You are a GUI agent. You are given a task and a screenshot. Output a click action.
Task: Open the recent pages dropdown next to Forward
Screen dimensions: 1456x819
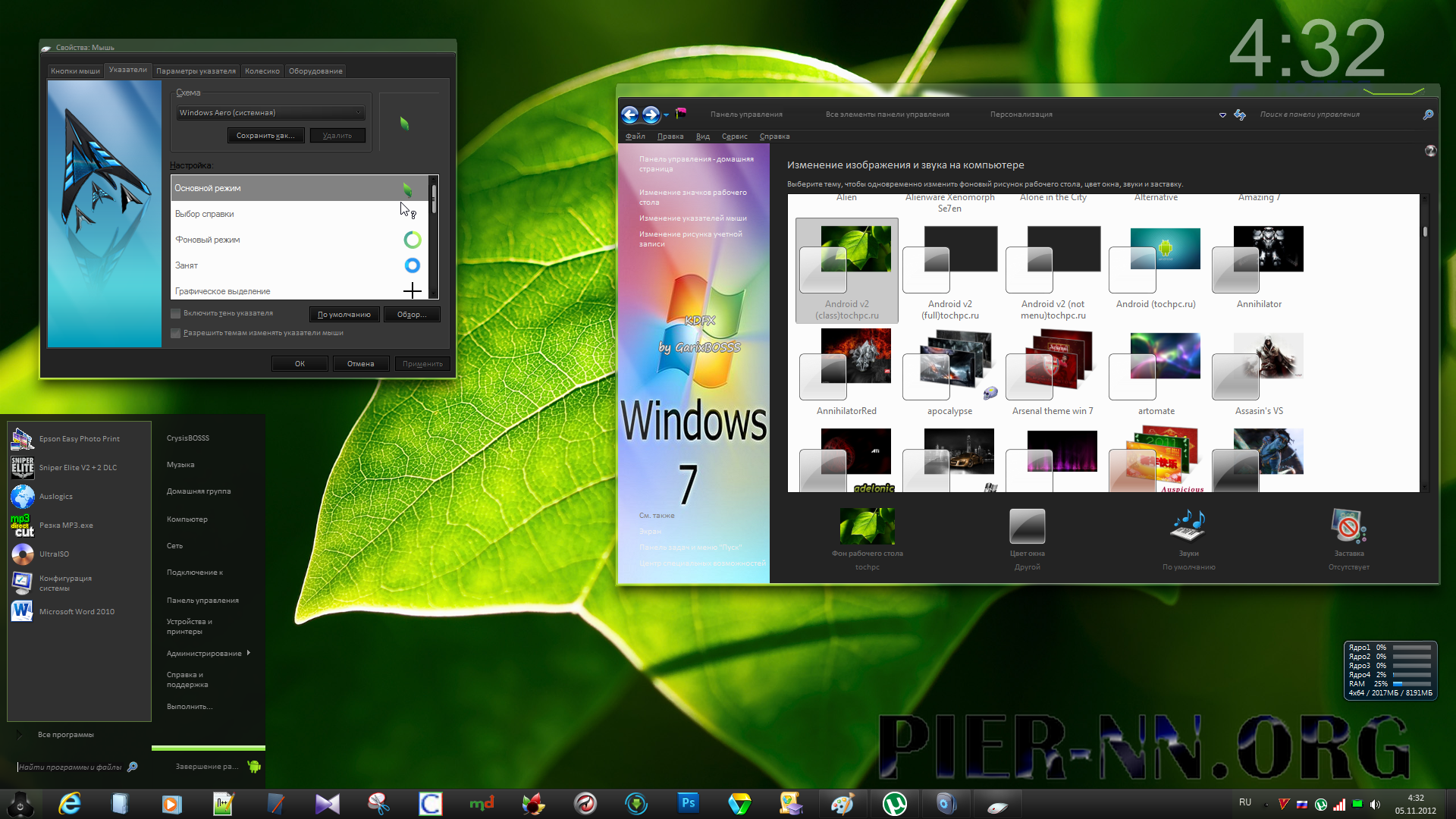pyautogui.click(x=666, y=115)
